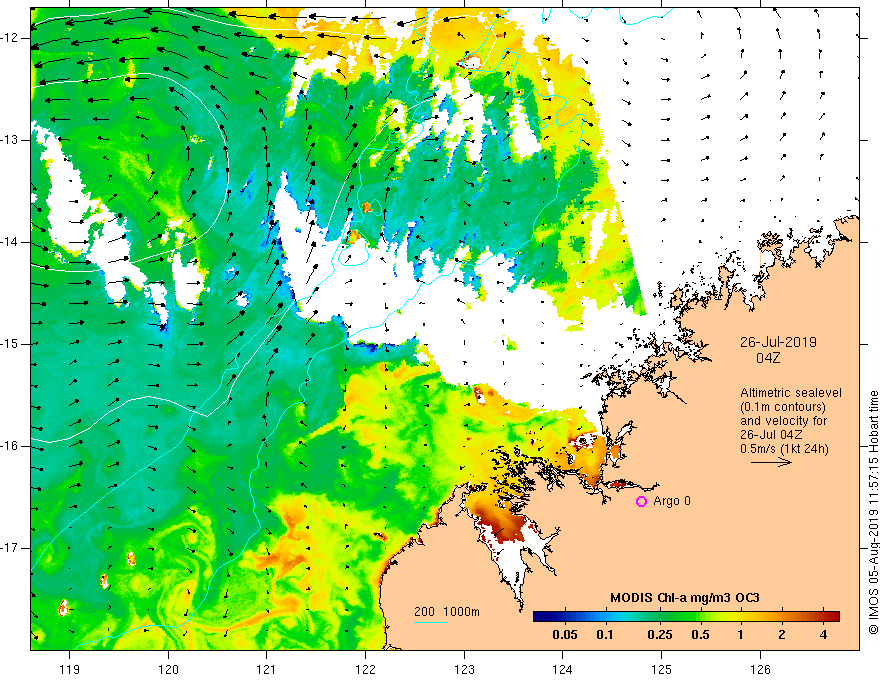Click the colorbar tick label '0.5'
The image size is (880, 680).
click(700, 635)
